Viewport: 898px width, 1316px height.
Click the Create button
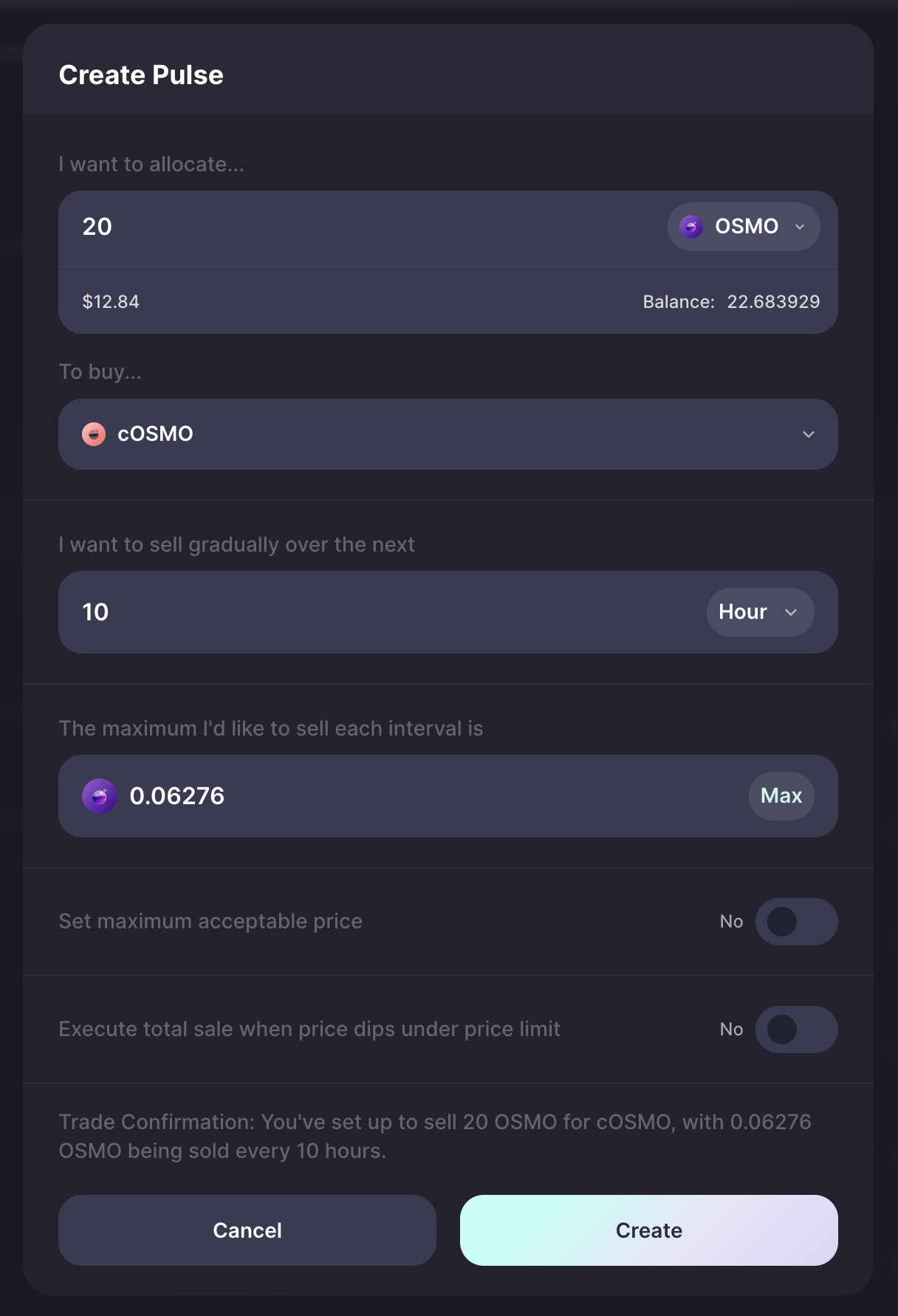point(649,1230)
